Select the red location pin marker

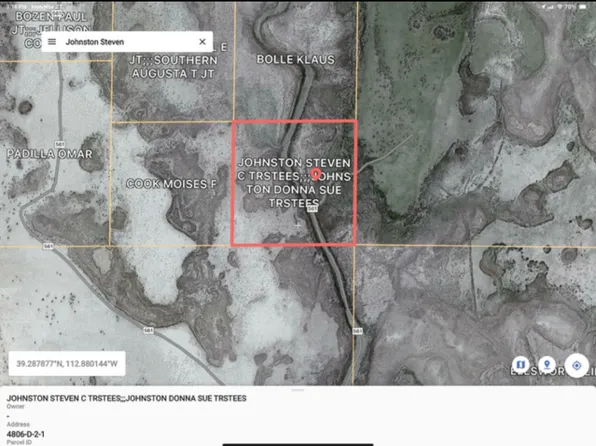point(315,175)
